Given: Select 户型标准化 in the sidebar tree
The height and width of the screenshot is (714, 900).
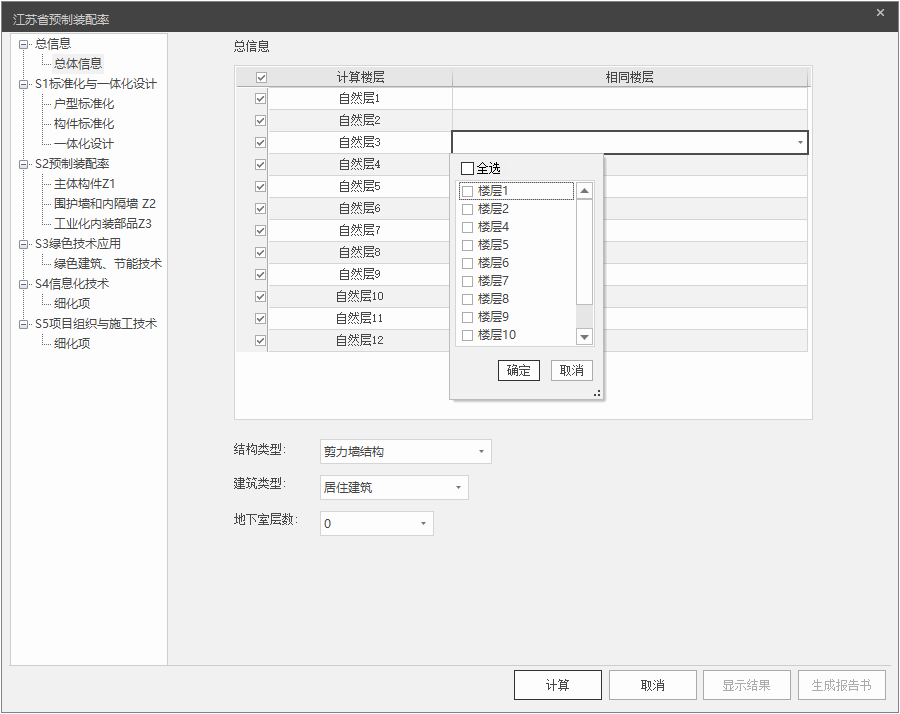Looking at the screenshot, I should point(84,104).
